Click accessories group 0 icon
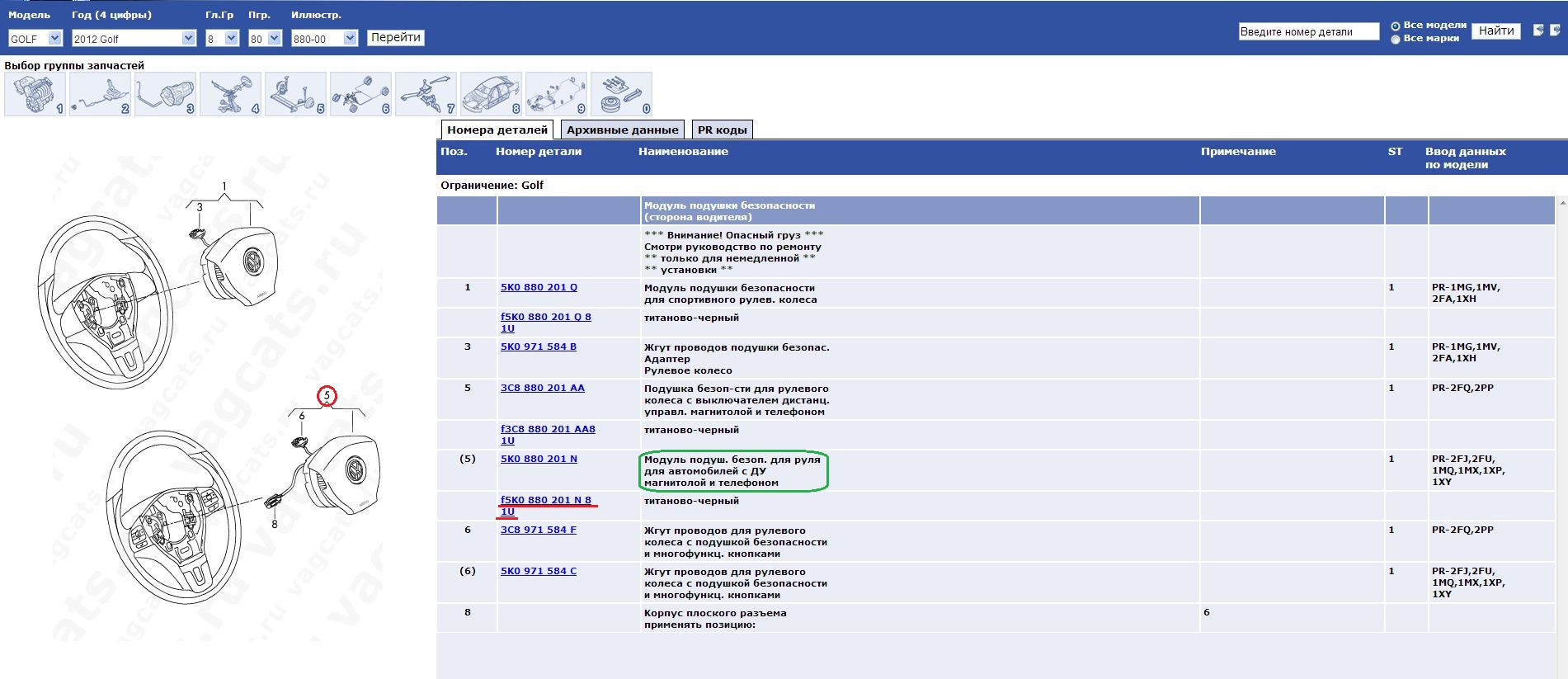Screen dimensions: 1568x679 [x=621, y=94]
